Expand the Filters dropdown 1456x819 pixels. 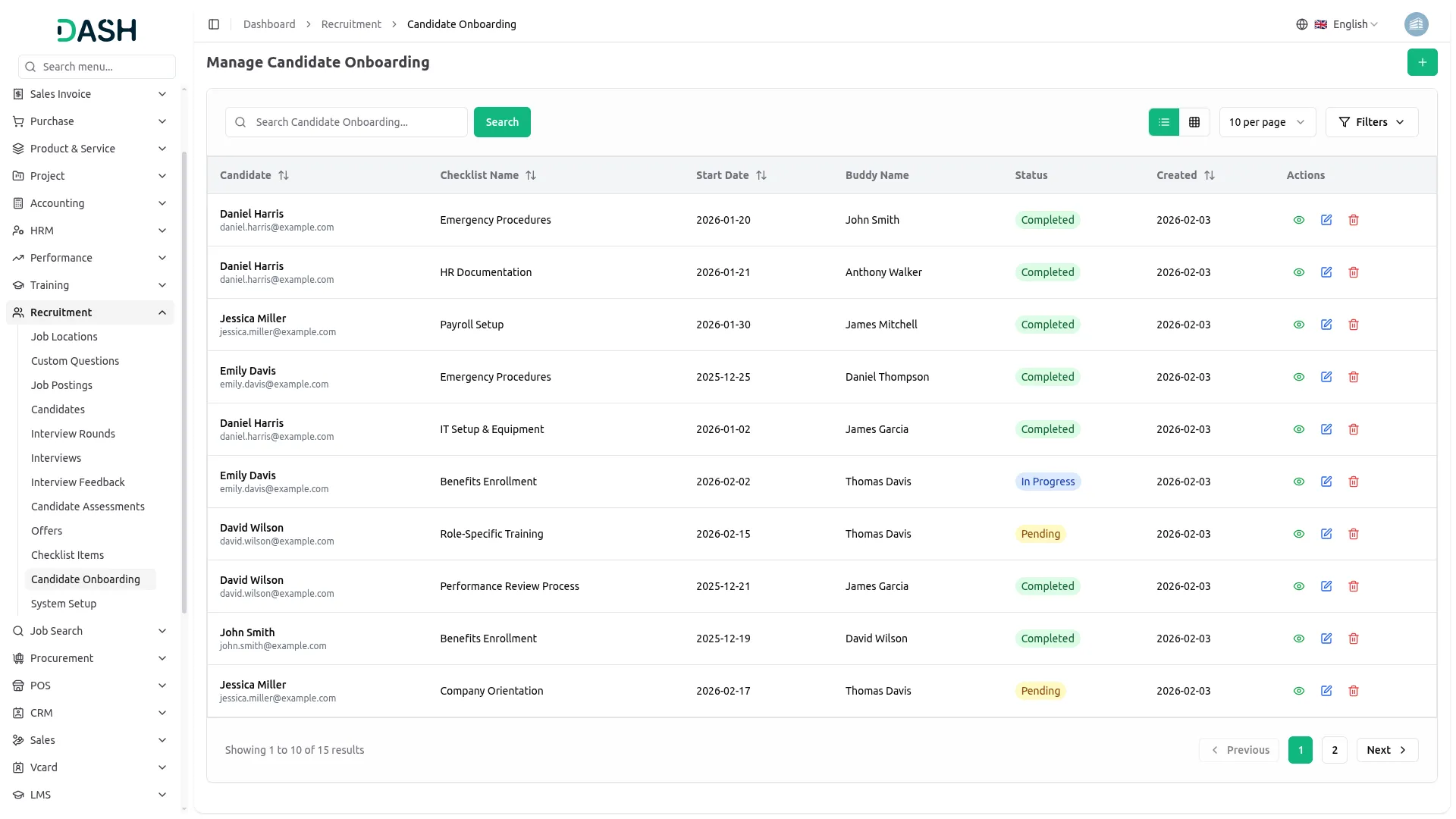tap(1371, 122)
